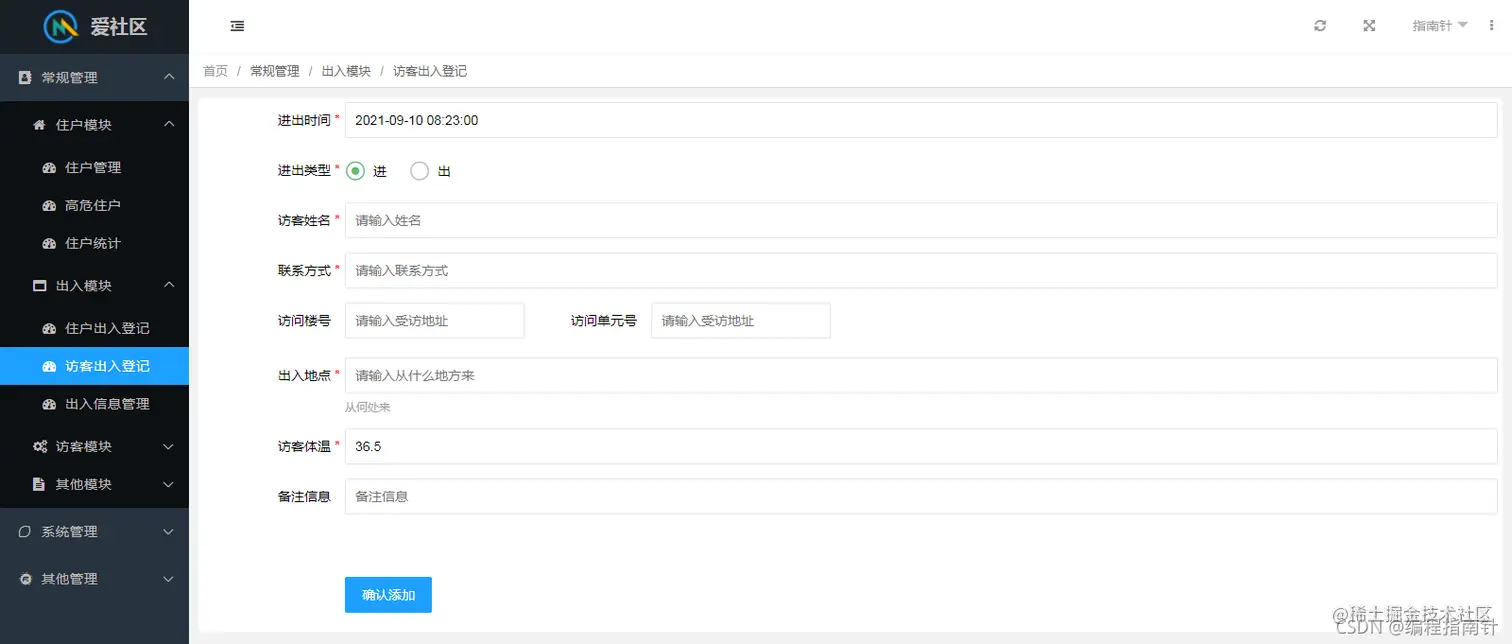
Task: Collapse 常规管理 using its chevron
Action: pos(169,77)
